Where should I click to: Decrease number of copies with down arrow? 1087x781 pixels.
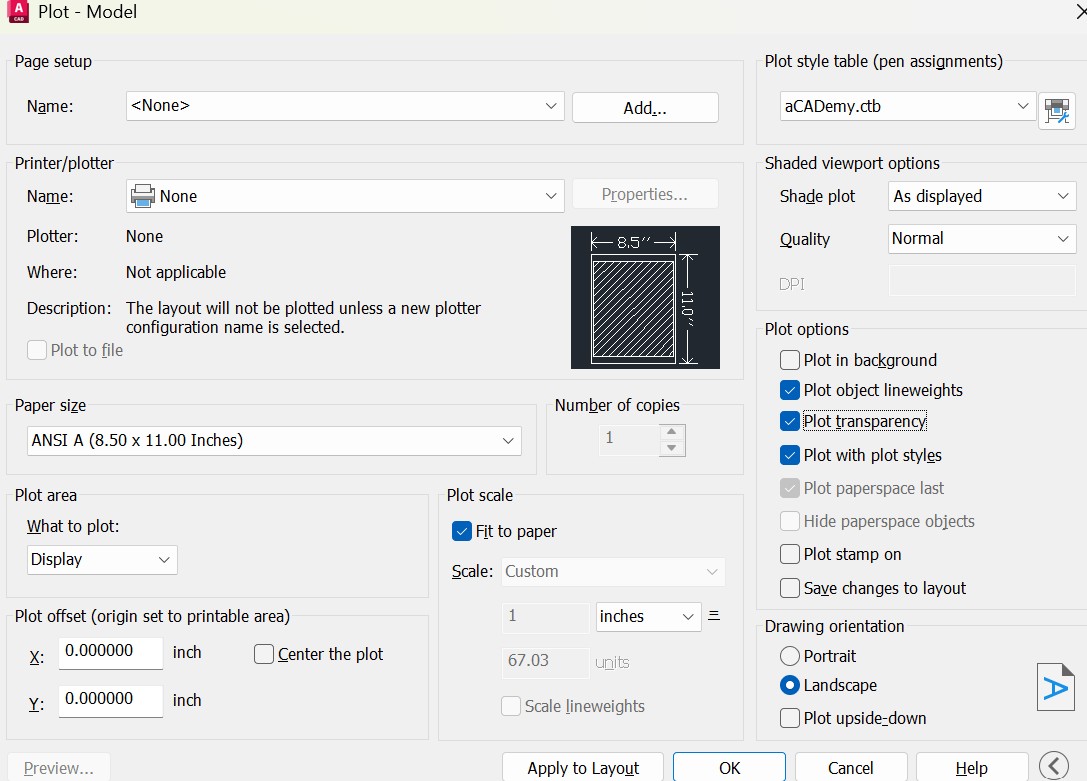(x=671, y=448)
